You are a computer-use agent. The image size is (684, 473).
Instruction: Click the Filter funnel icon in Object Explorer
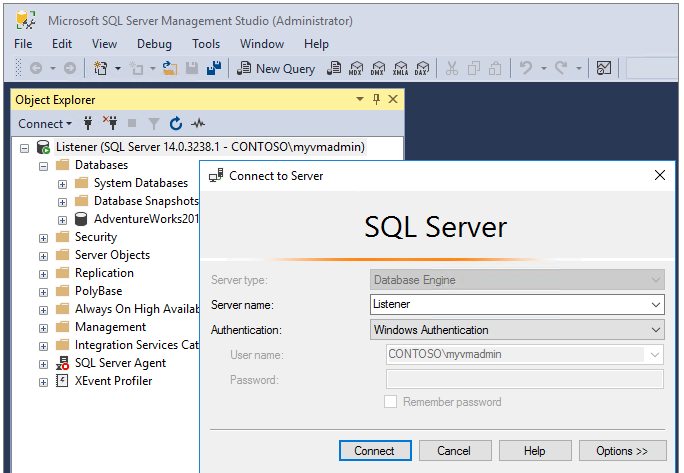[154, 124]
